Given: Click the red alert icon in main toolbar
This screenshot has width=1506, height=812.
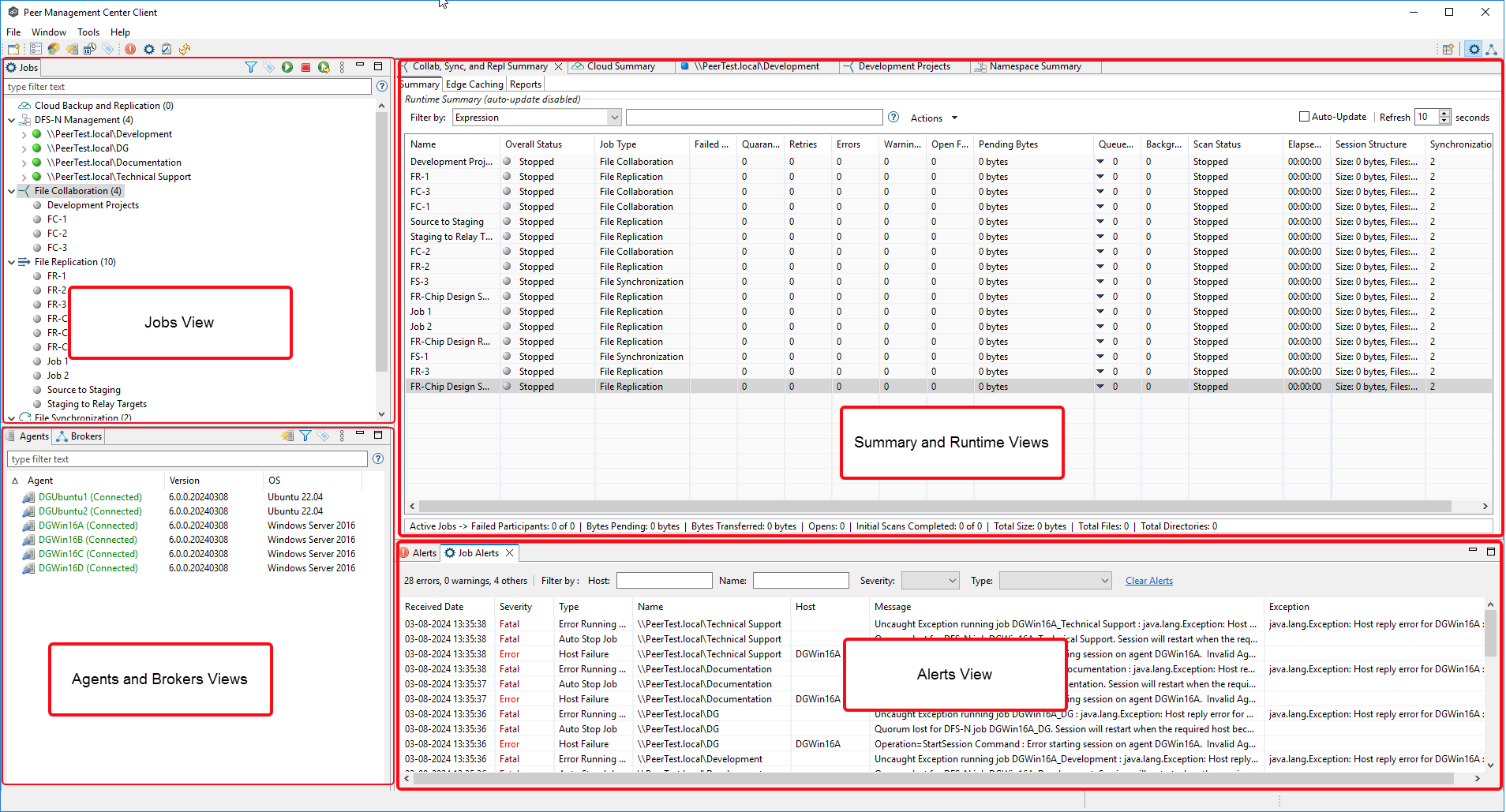Looking at the screenshot, I should (x=130, y=49).
